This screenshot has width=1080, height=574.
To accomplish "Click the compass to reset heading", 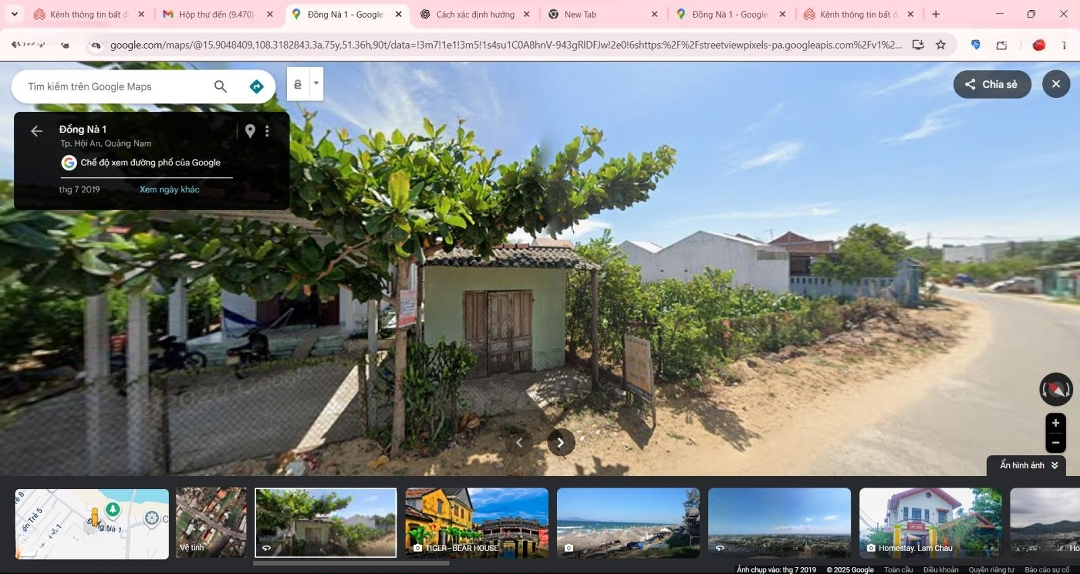I will click(x=1056, y=389).
